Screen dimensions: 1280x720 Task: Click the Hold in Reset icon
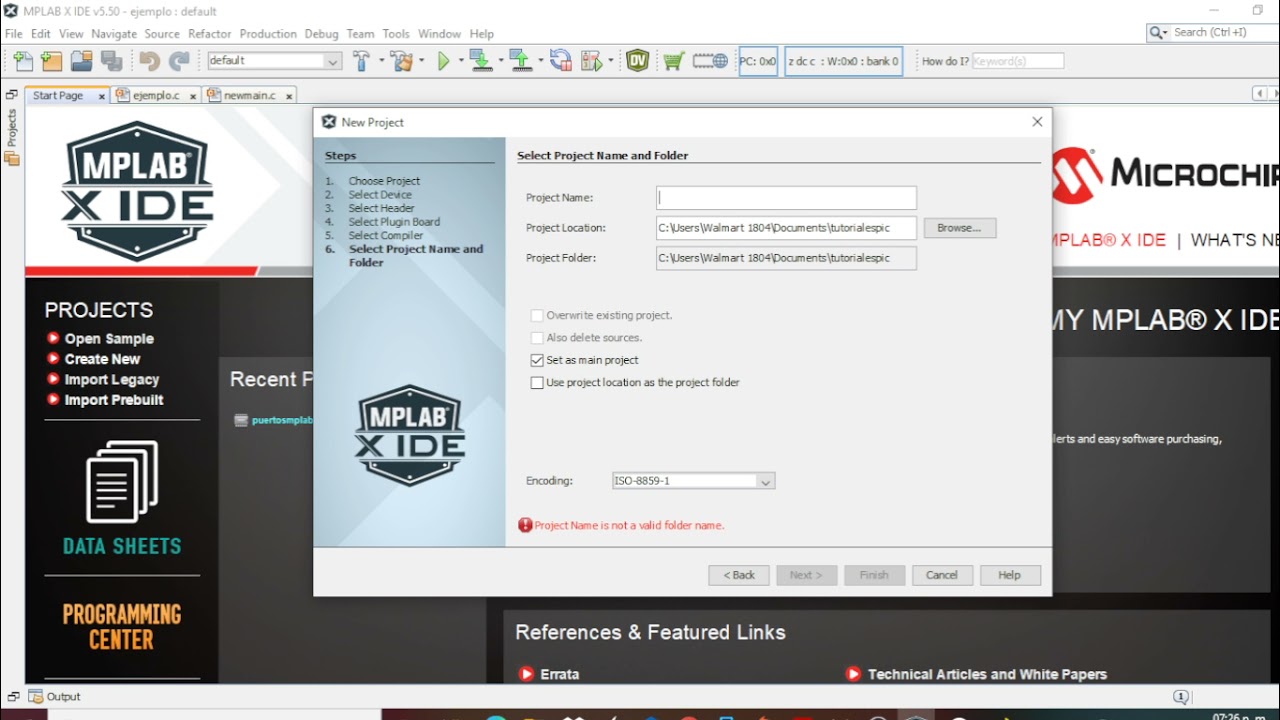coord(560,61)
